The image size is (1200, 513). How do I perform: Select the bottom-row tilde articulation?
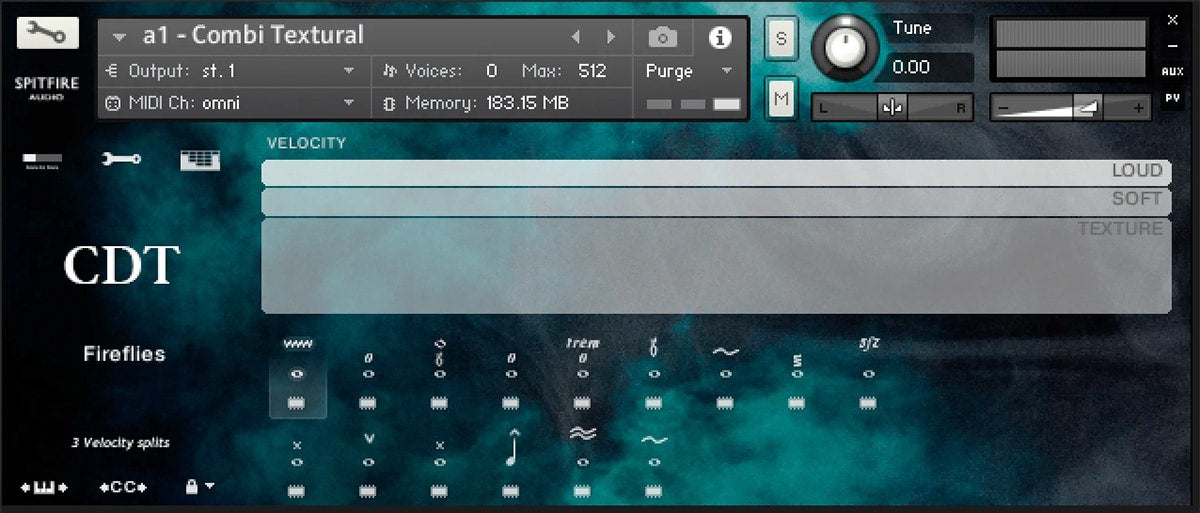click(x=654, y=450)
